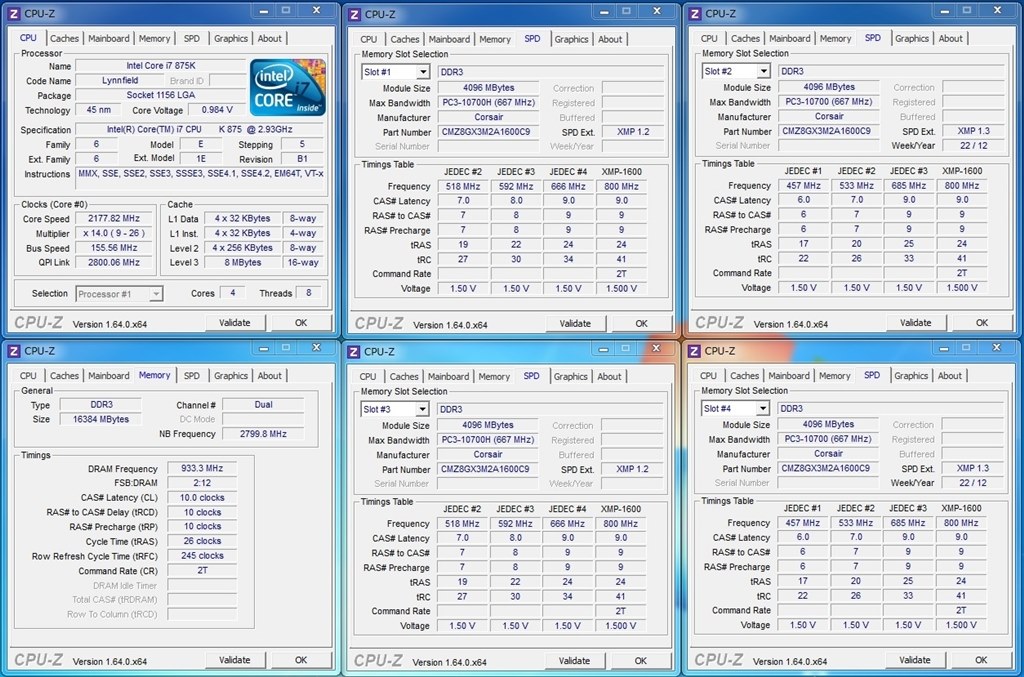Click the DRAM Frequency value '933.3 MHz'
The width and height of the screenshot is (1024, 677).
[x=202, y=468]
